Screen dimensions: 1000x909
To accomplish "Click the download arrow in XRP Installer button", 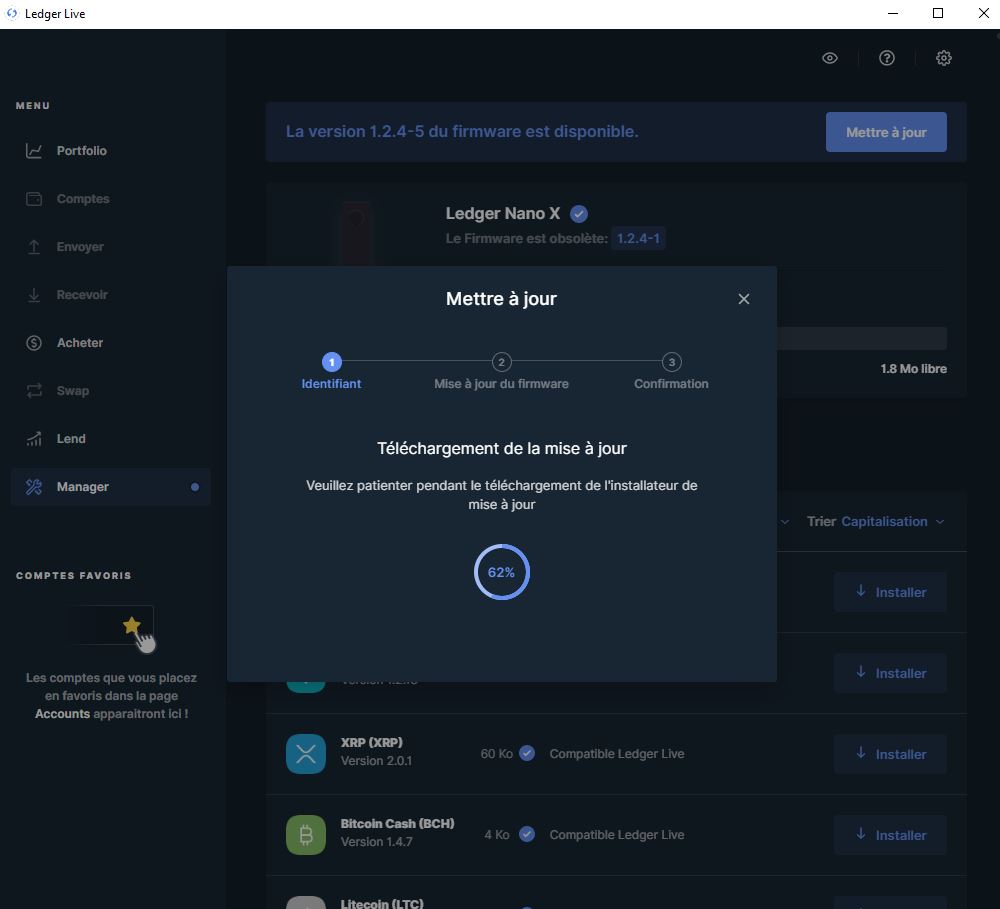I will point(861,753).
